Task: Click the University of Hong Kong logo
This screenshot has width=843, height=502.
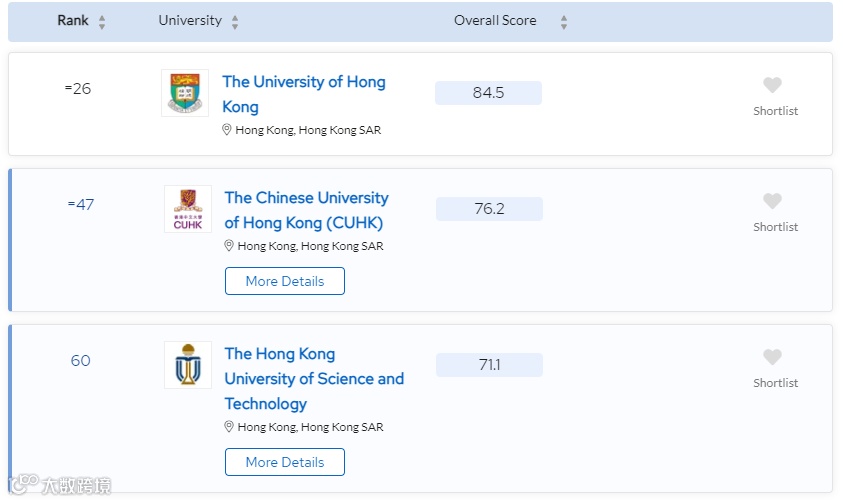Action: (185, 93)
